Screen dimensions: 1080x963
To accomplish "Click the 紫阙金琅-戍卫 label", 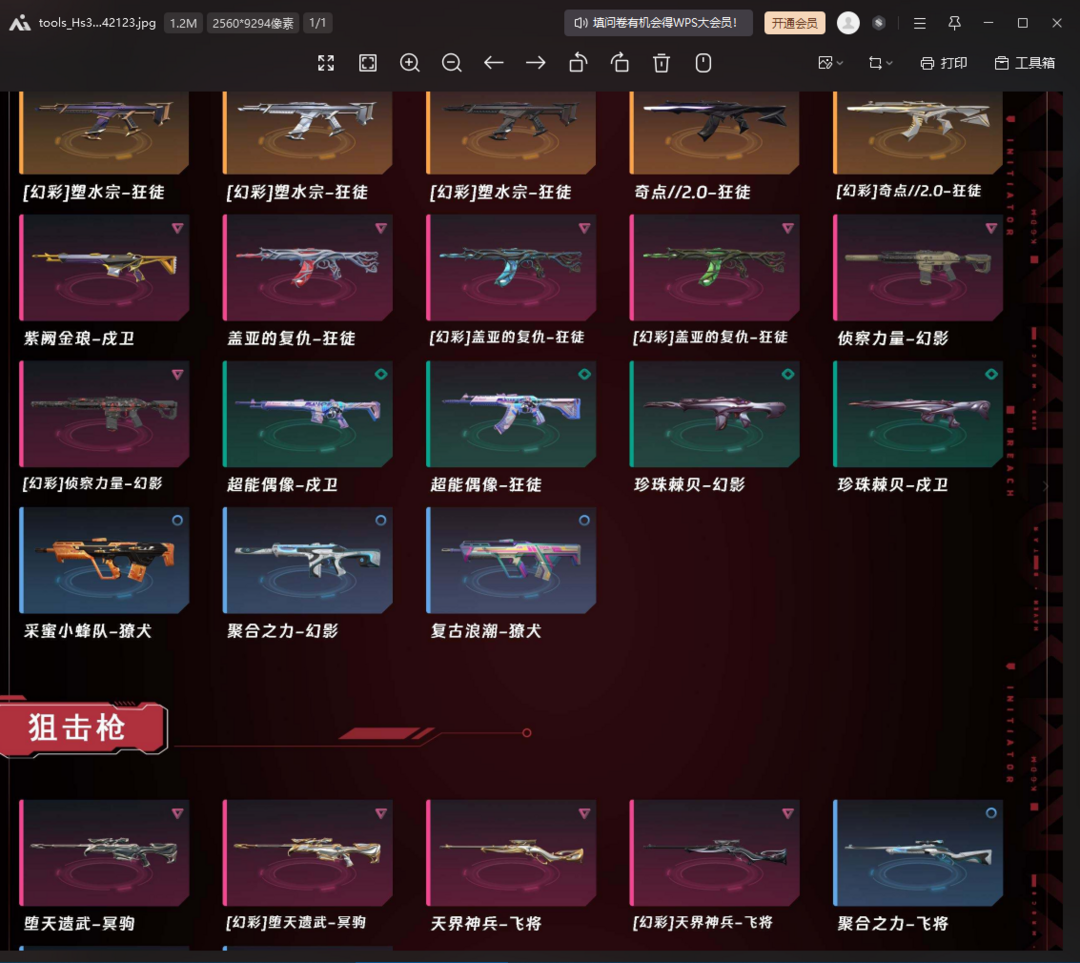I will [79, 338].
